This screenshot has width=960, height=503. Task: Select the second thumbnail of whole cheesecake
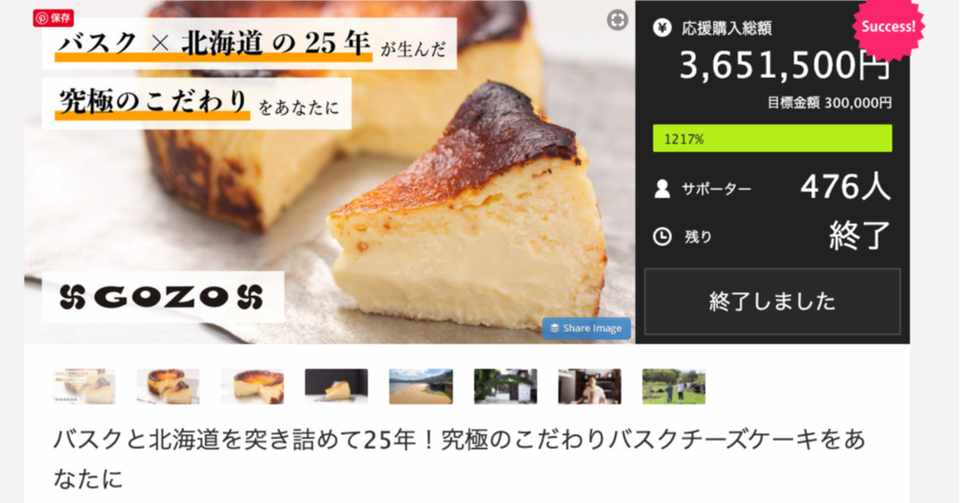click(x=168, y=386)
